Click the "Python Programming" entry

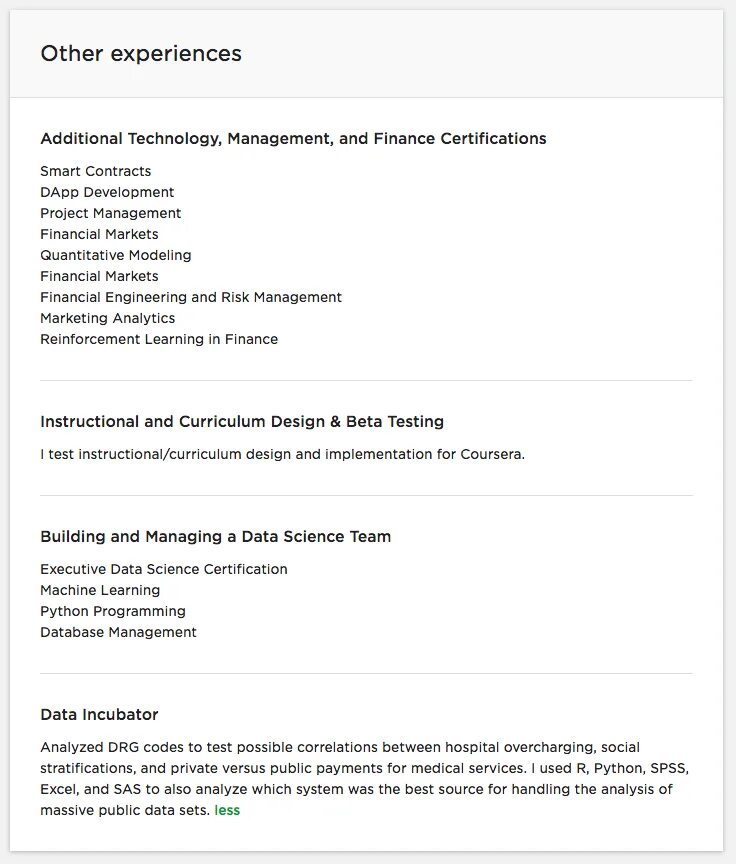[113, 611]
